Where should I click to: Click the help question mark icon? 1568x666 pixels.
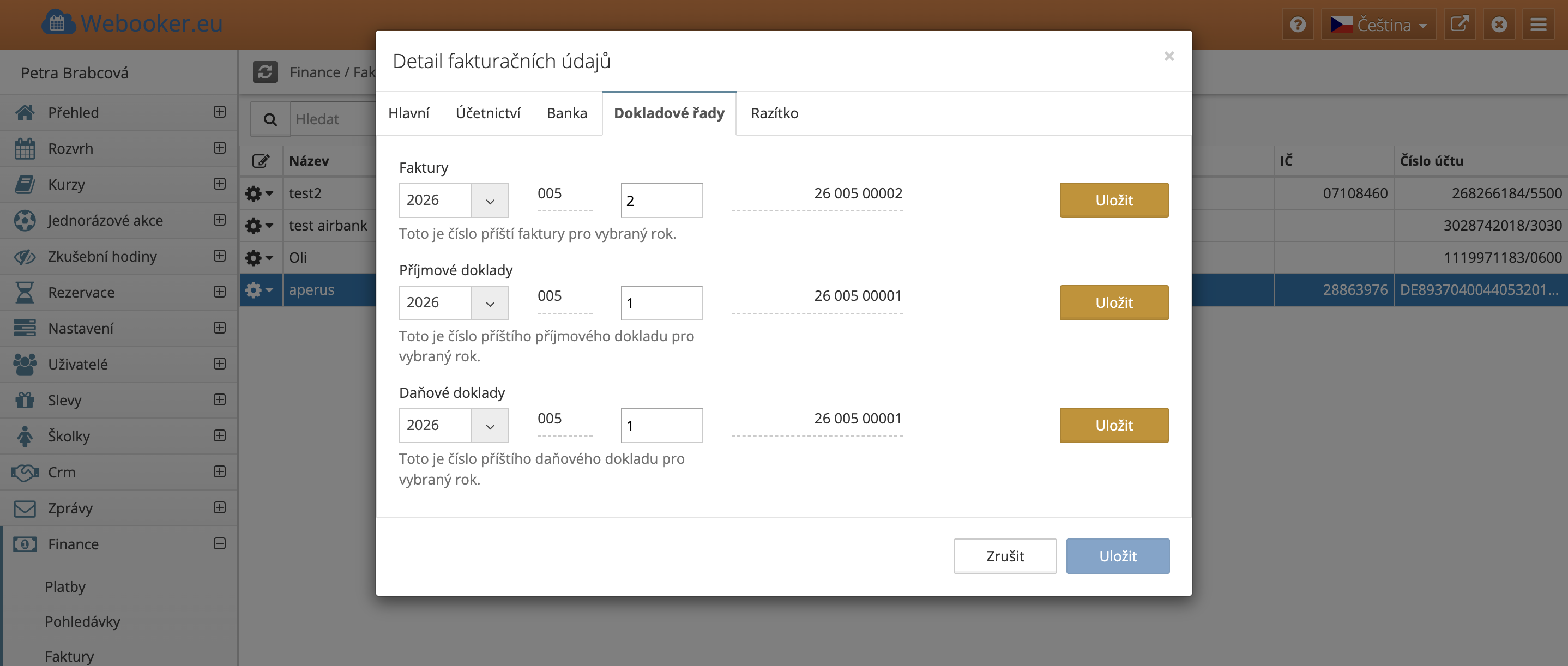(x=1297, y=25)
